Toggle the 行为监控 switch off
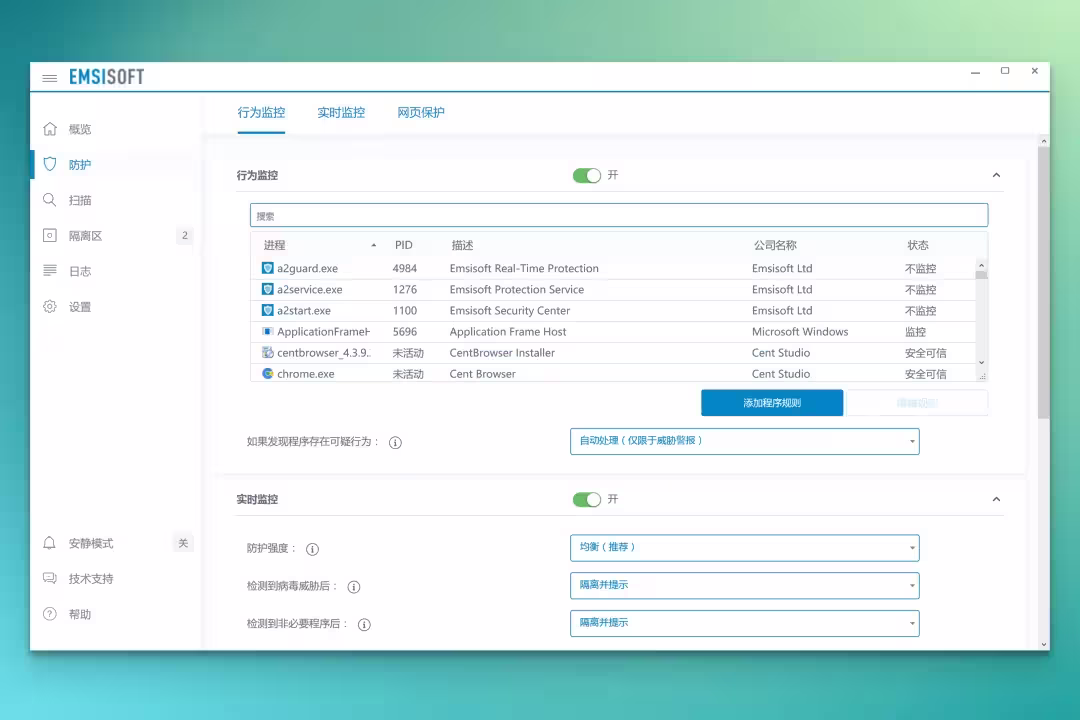The image size is (1080, 720). 587,176
